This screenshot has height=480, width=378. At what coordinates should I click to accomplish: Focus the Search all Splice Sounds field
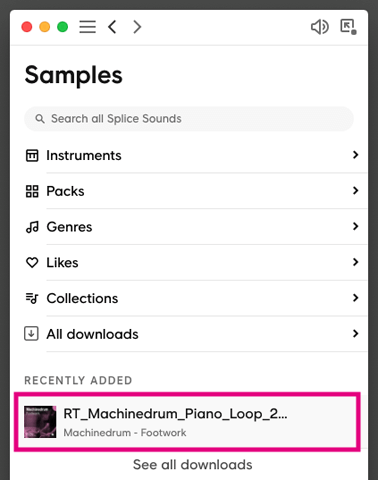point(189,119)
